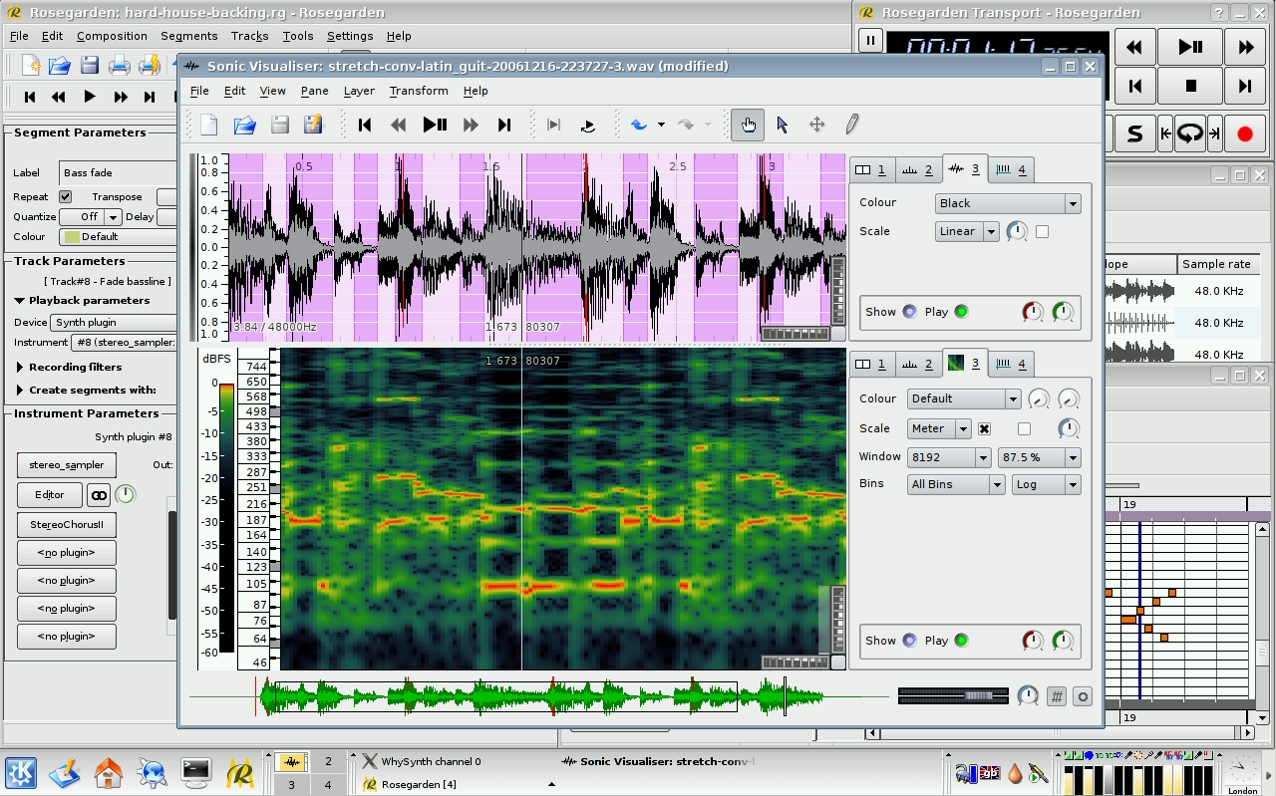Toggle Show for the spectrogram layer
The image size is (1276, 796).
[909, 641]
